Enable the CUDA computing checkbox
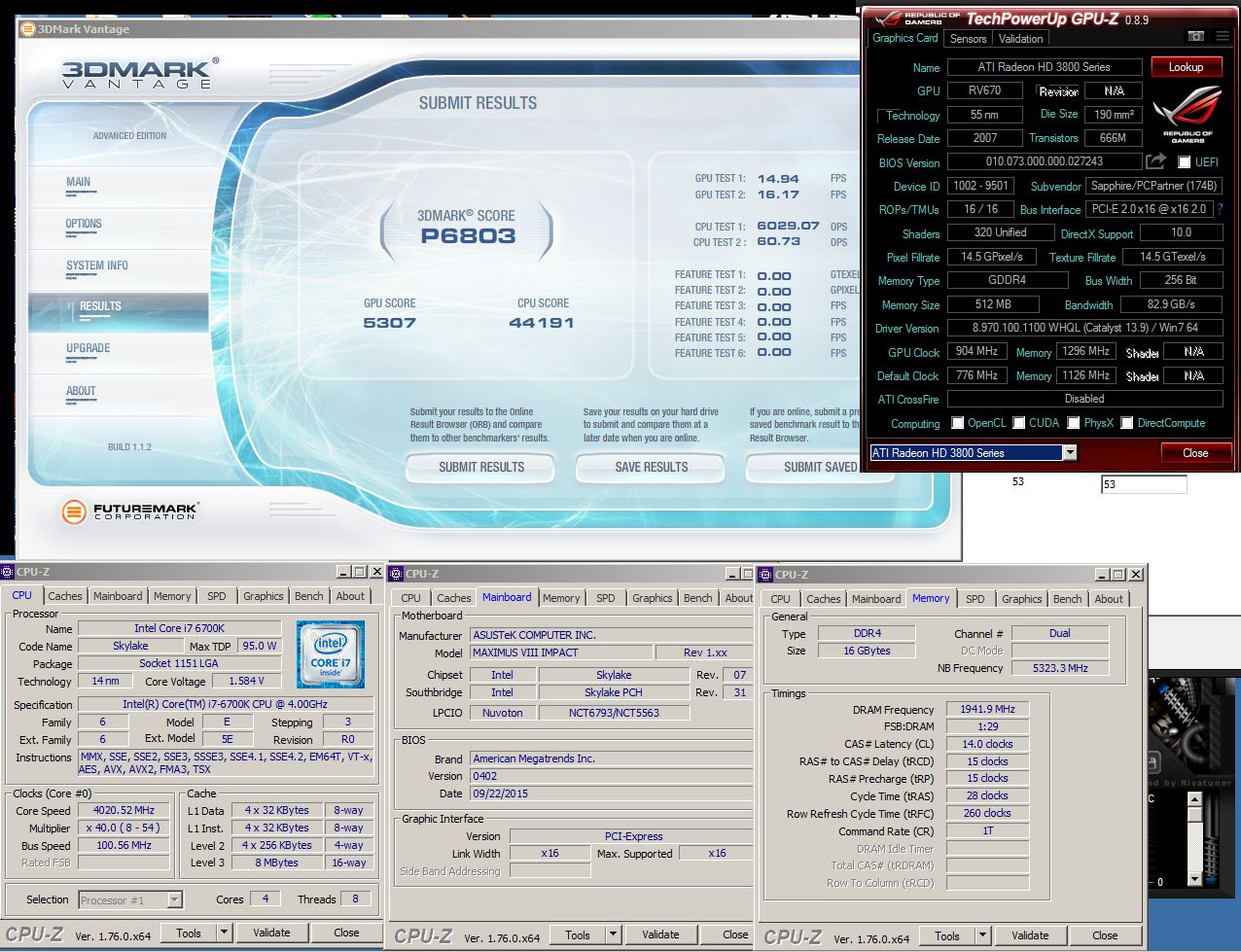The height and width of the screenshot is (952, 1241). tap(1019, 423)
